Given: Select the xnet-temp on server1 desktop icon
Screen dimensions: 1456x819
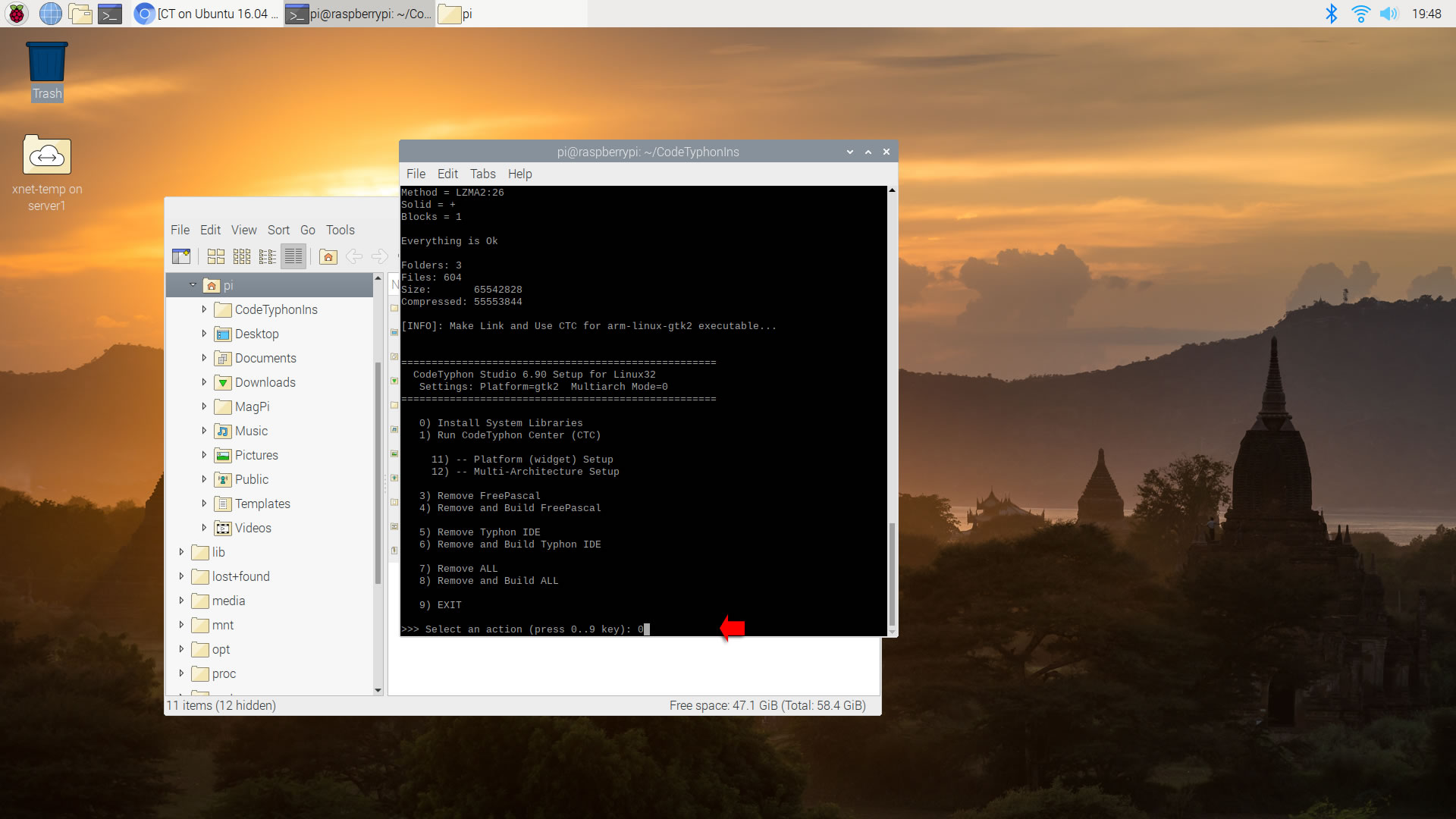Looking at the screenshot, I should pos(47,174).
